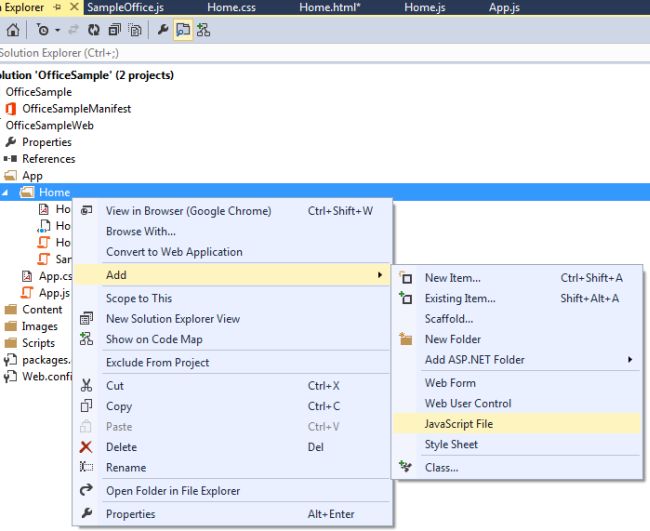
Task: Switch to the Home.js tab
Action: 424,7
